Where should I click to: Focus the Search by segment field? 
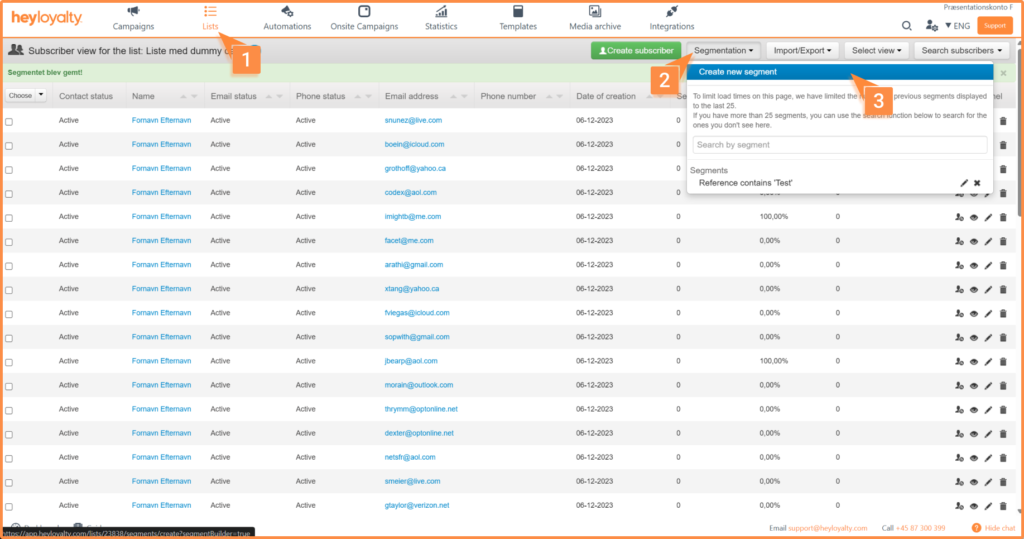pyautogui.click(x=840, y=145)
